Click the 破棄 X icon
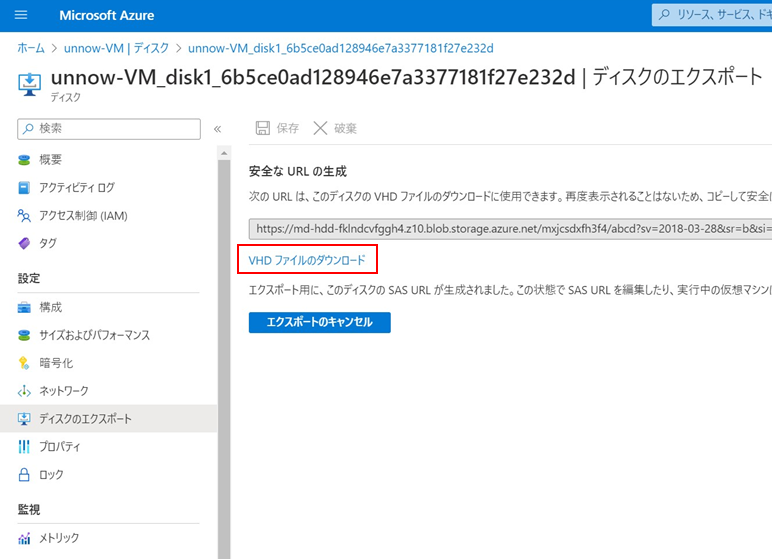The image size is (772, 559). [x=320, y=129]
